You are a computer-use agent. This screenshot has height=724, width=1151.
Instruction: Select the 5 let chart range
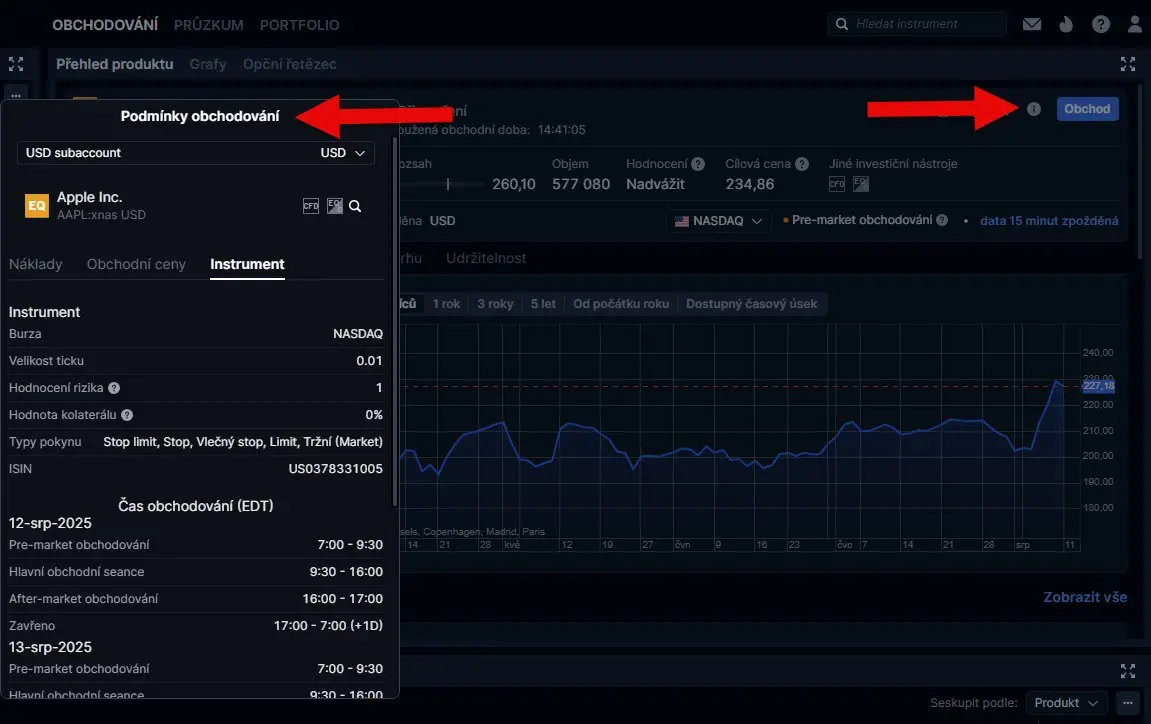[x=543, y=304]
